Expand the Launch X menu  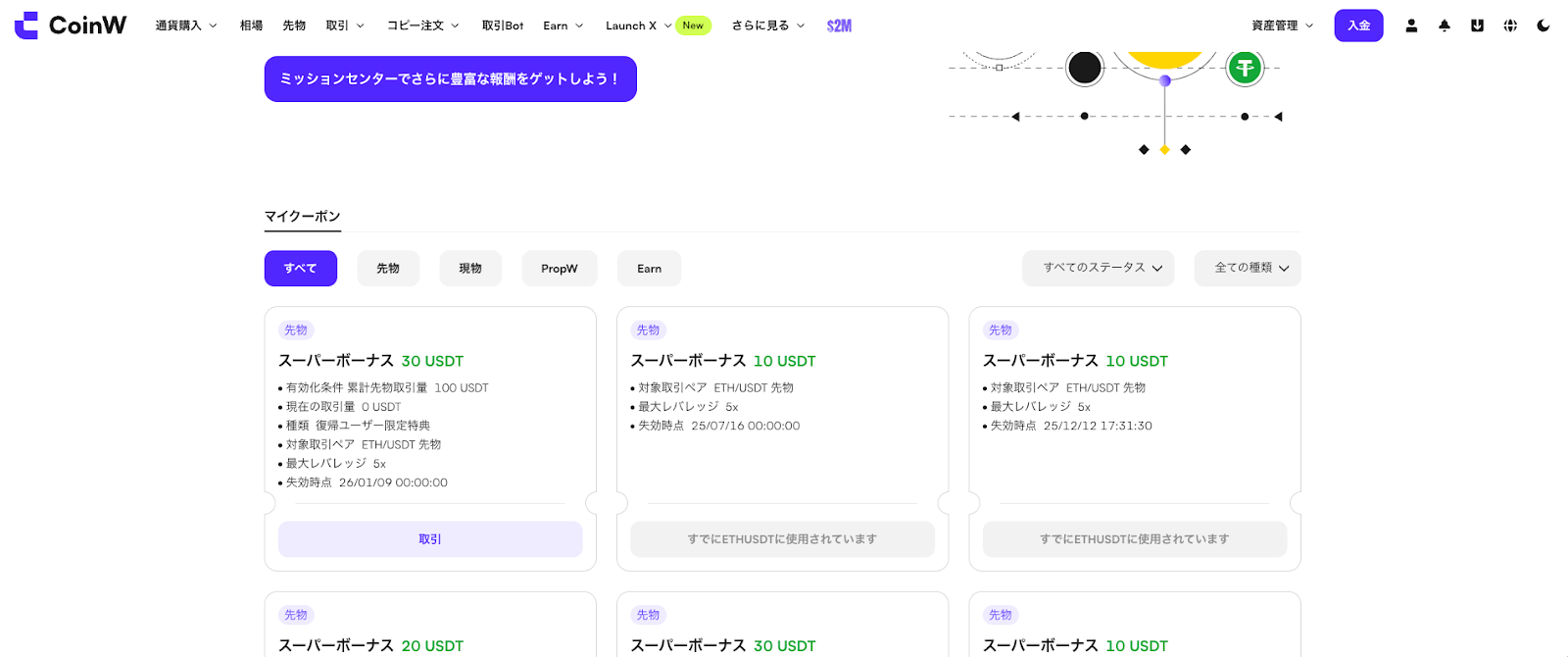click(x=638, y=25)
